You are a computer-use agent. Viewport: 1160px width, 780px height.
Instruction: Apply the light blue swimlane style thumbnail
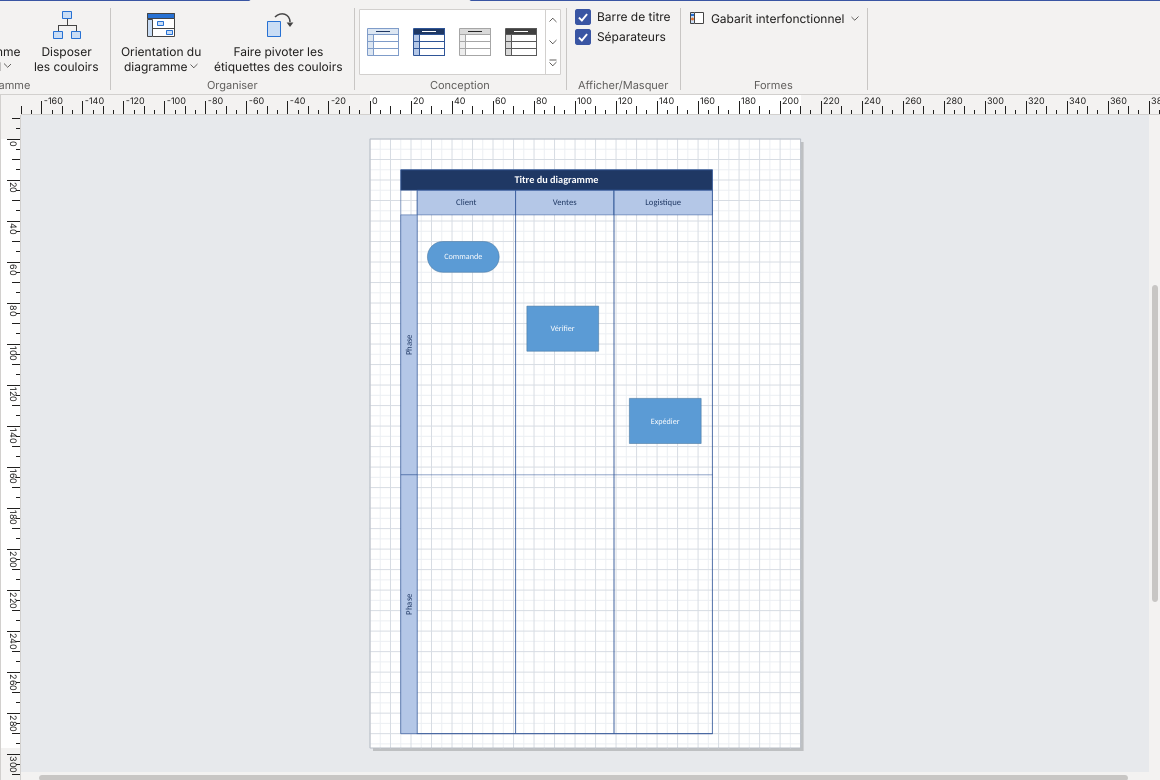(x=383, y=42)
